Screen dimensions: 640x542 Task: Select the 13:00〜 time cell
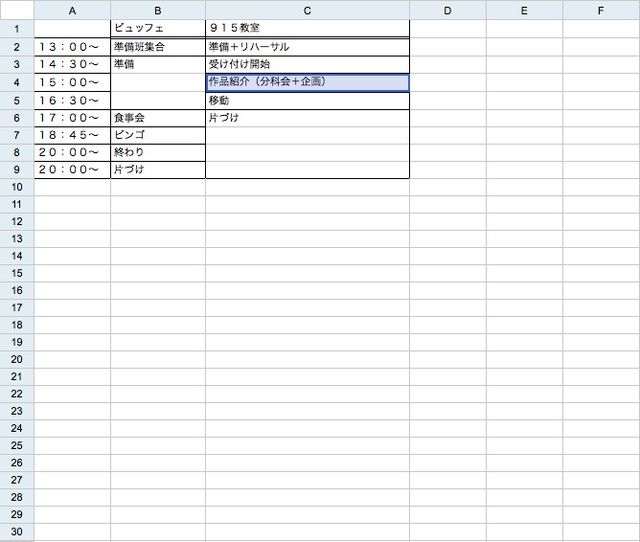point(72,47)
